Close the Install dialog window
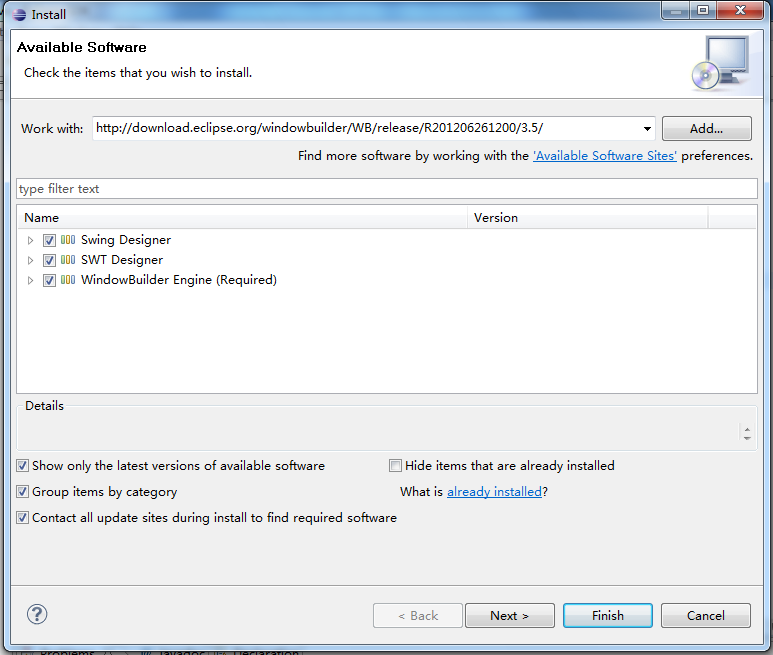This screenshot has height=655, width=773. [x=740, y=10]
